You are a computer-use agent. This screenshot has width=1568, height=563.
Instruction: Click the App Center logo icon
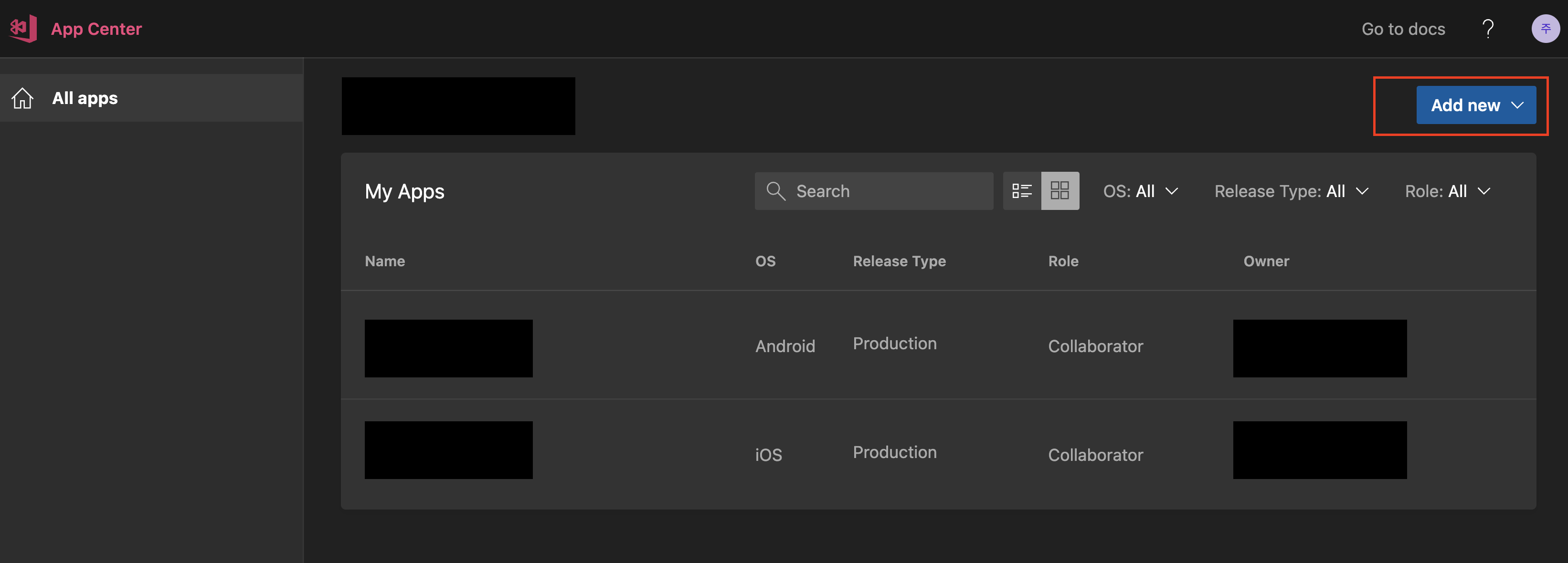click(23, 29)
